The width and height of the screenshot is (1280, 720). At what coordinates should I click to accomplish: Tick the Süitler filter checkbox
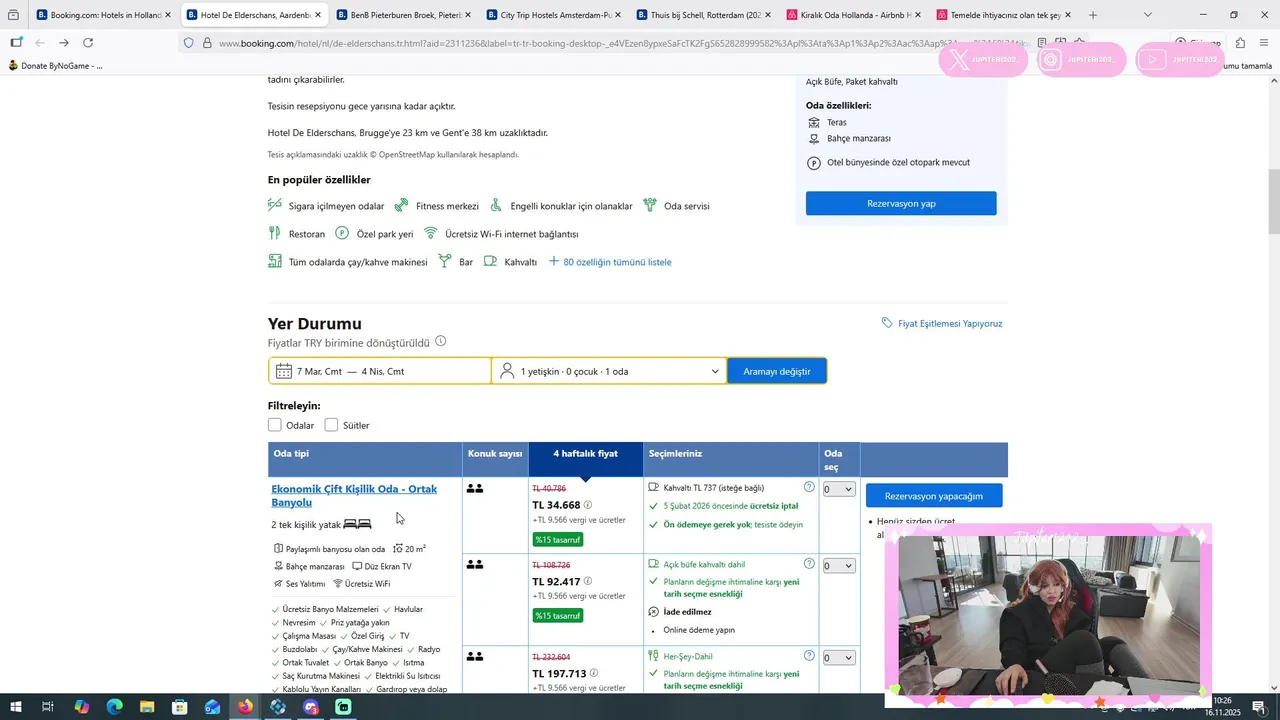[331, 425]
